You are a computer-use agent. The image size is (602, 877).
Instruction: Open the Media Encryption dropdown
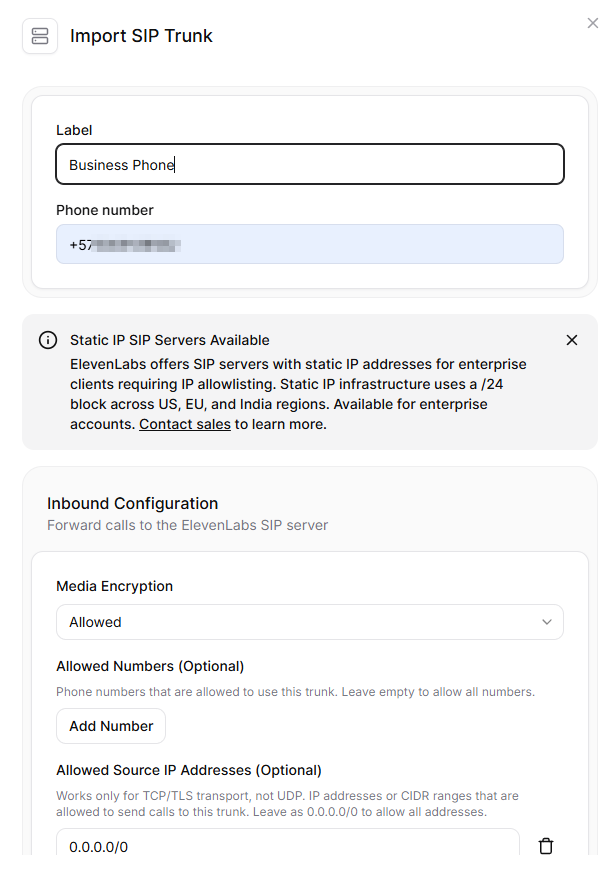click(x=309, y=622)
